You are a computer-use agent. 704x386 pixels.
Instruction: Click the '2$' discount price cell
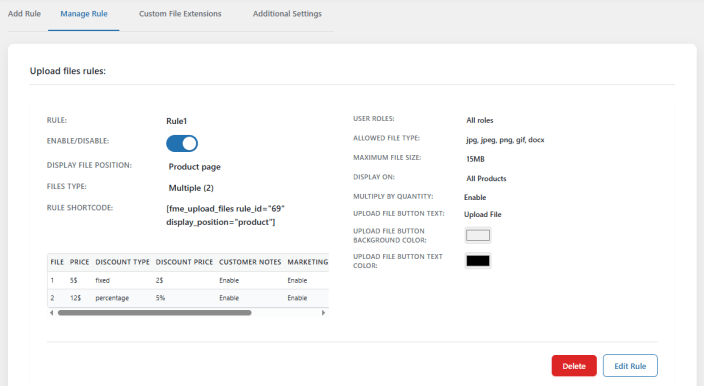[159, 281]
